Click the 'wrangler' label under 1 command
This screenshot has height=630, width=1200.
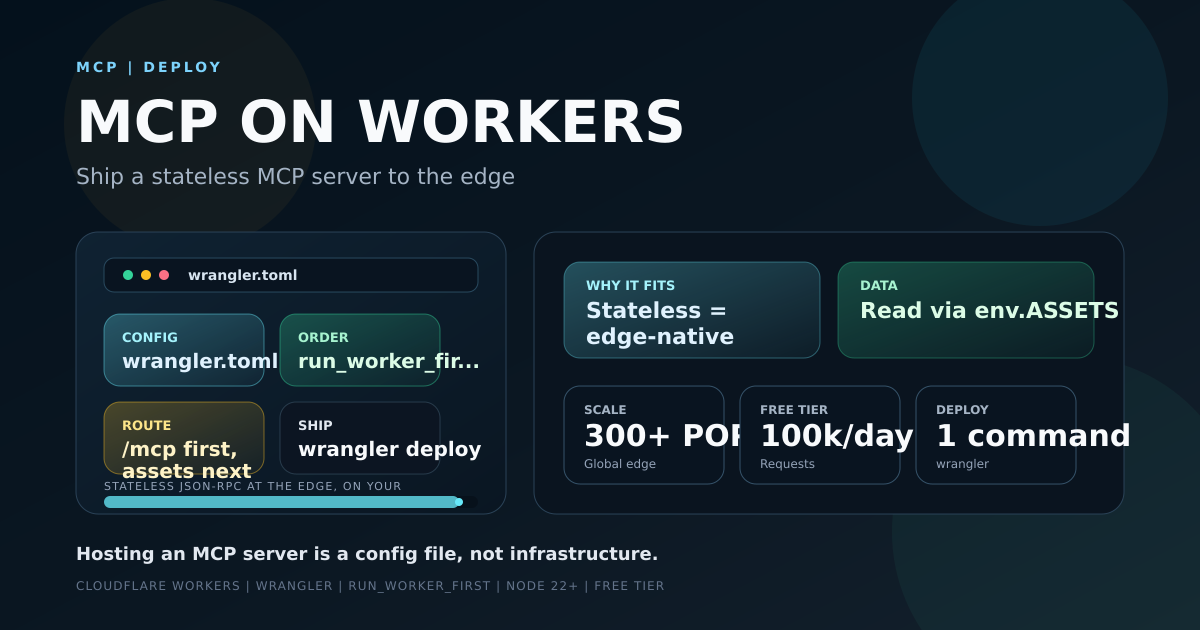962,464
